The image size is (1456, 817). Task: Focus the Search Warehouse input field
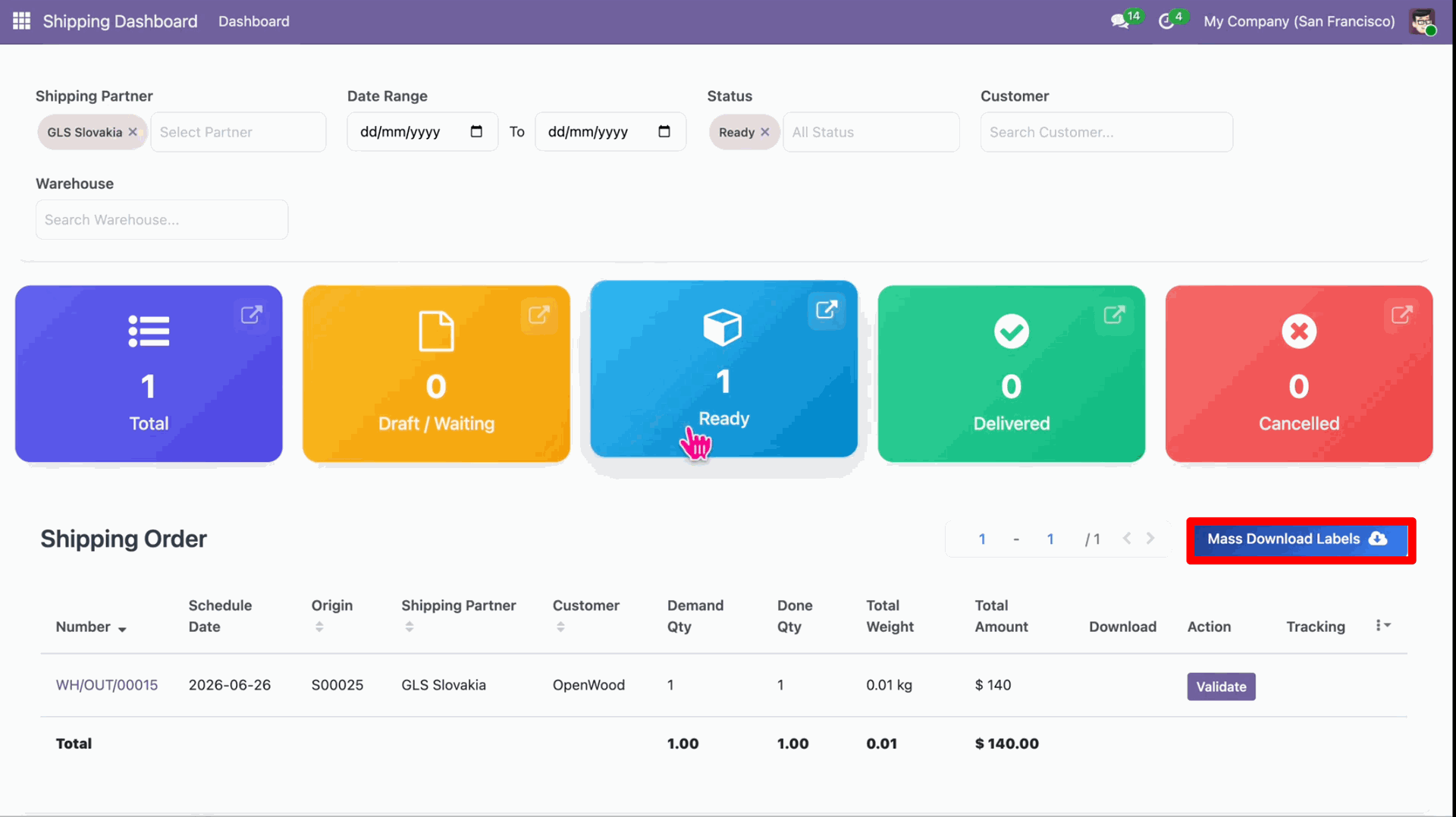(x=162, y=220)
